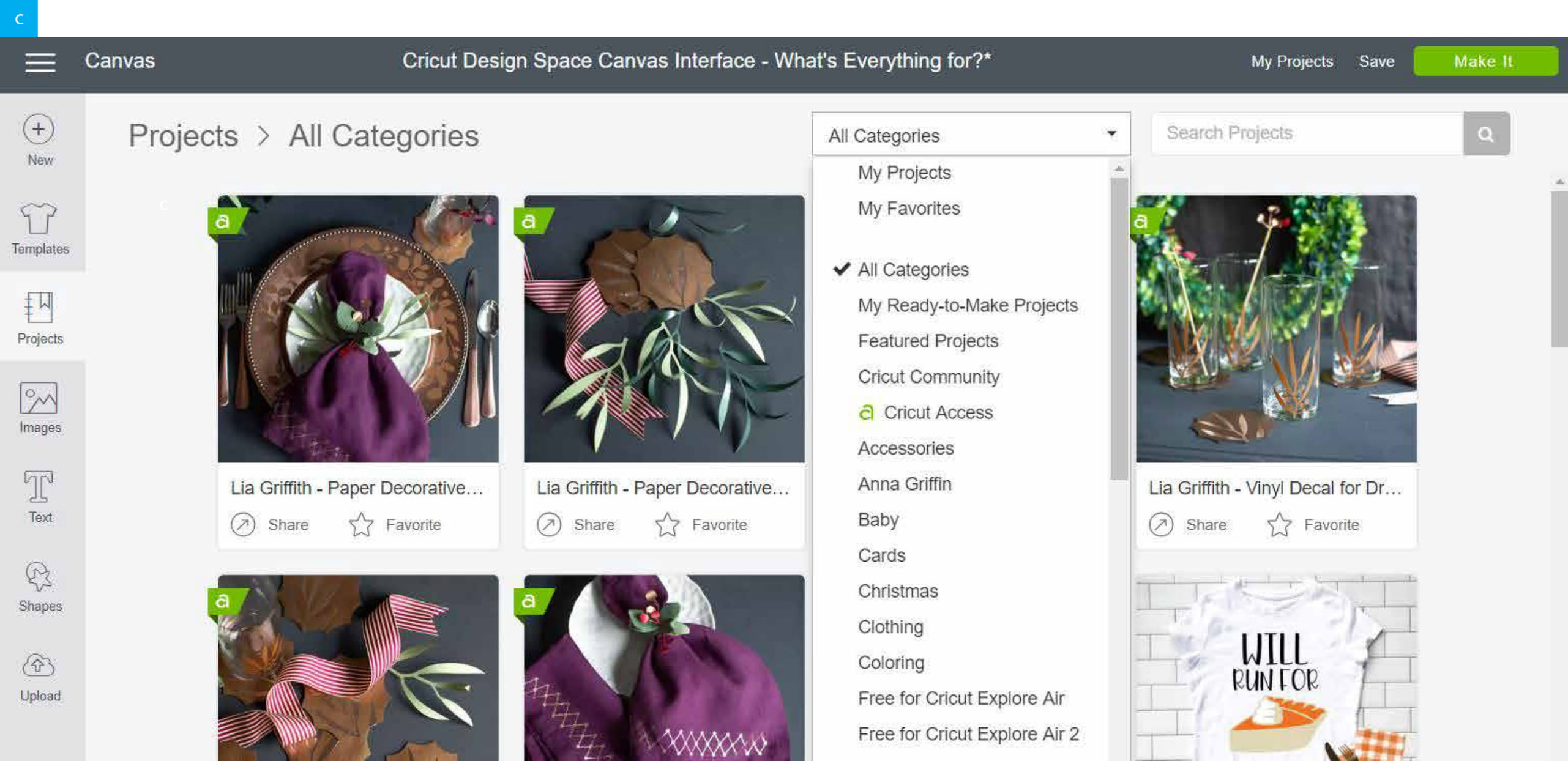Open the Templates panel
1568x761 pixels.
(40, 229)
